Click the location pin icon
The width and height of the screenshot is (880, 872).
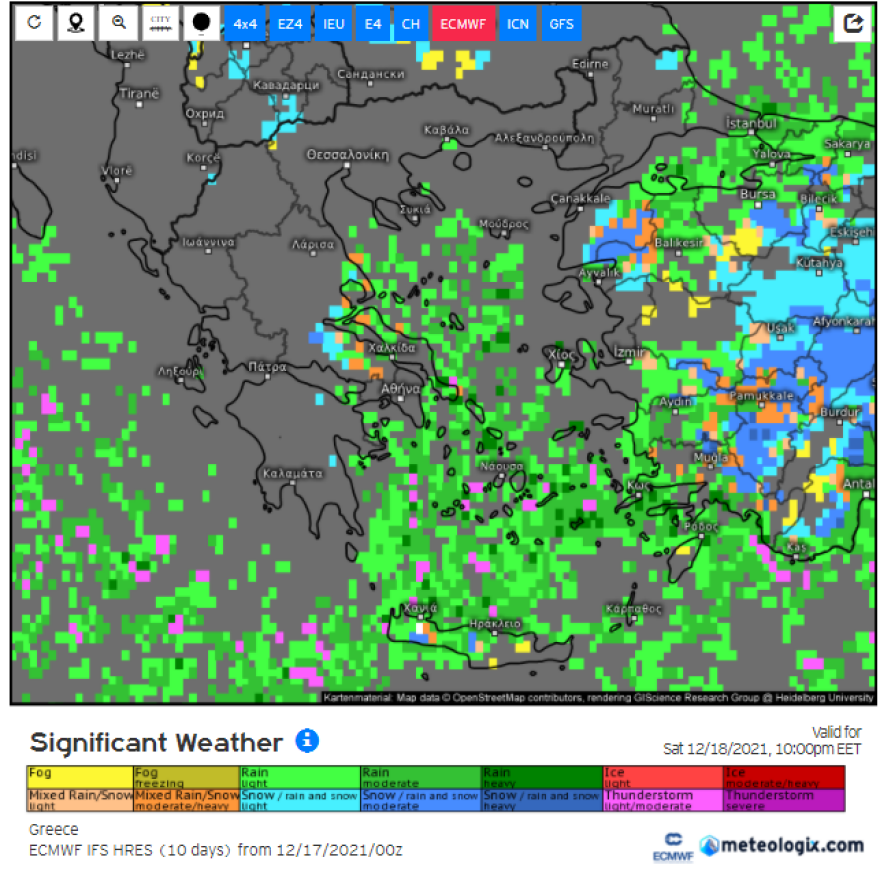(76, 23)
